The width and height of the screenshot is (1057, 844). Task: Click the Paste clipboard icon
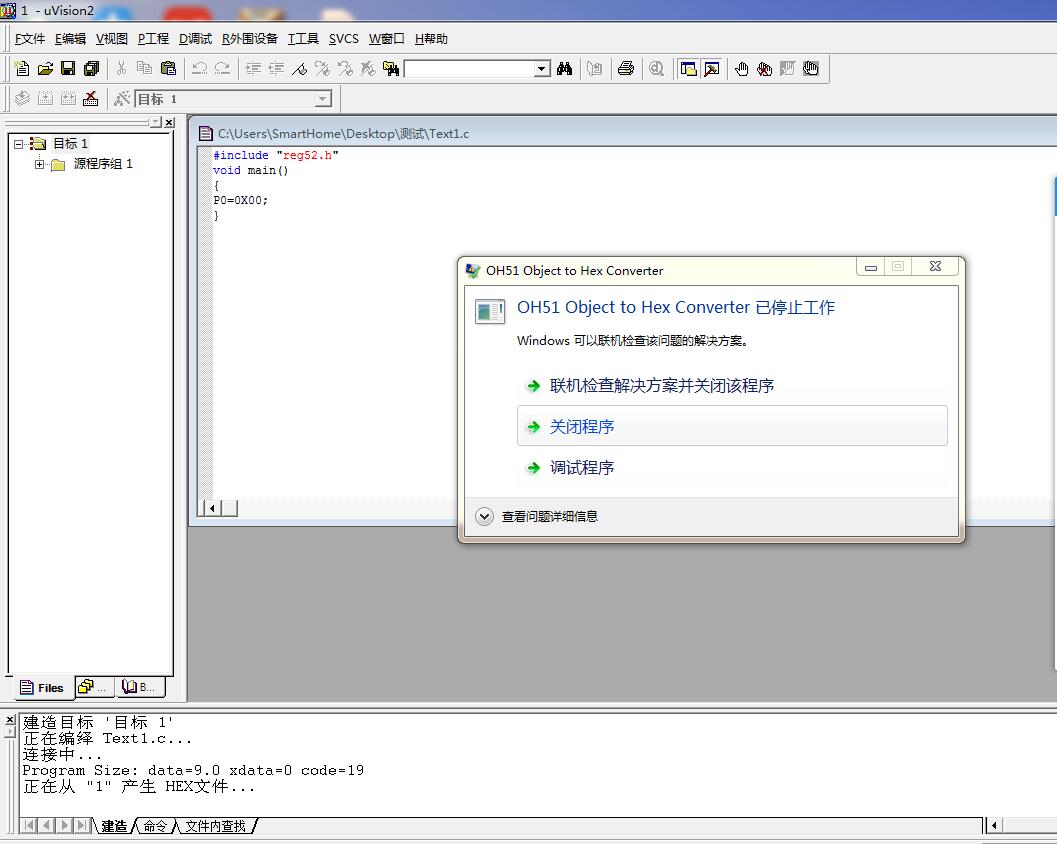[x=168, y=68]
